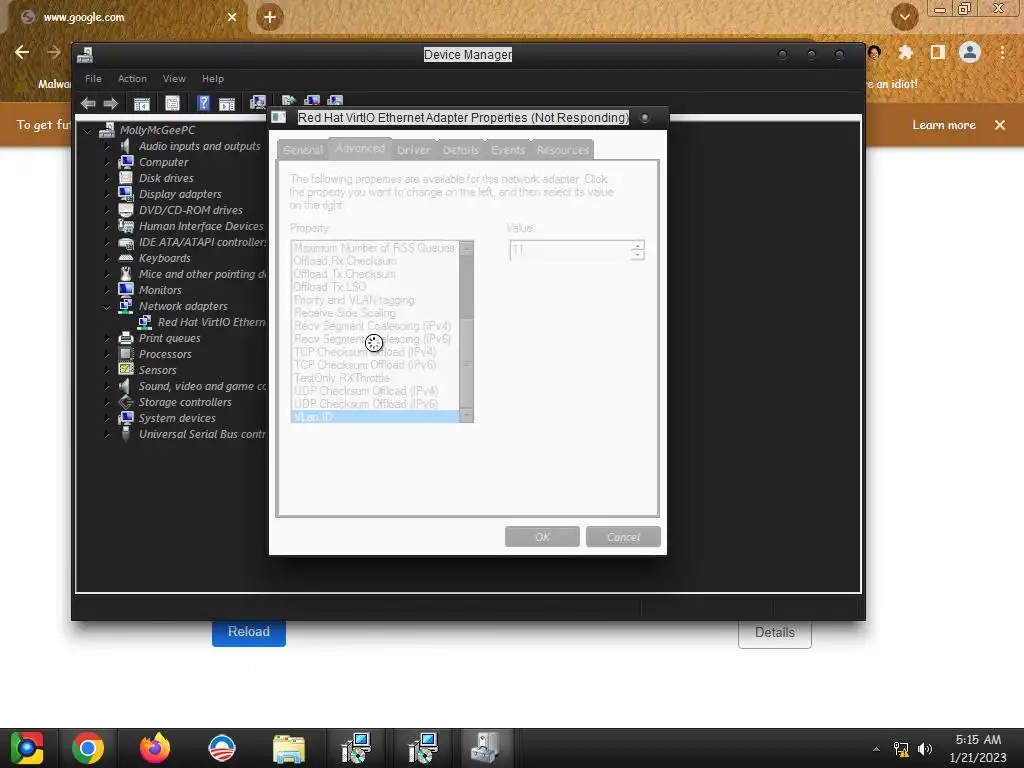
Task: Click the blue Reload button in Chrome
Action: click(x=249, y=632)
